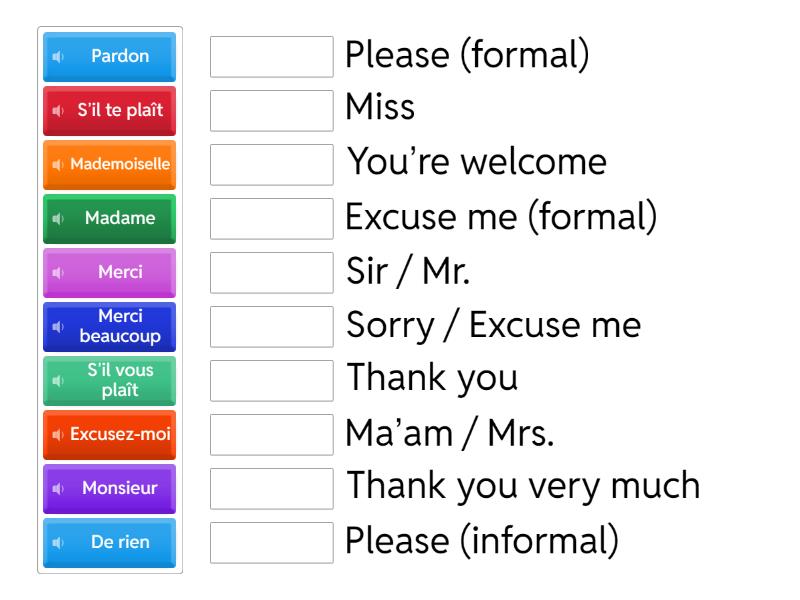Click the answer box for Sir / Mr.

coord(272,272)
